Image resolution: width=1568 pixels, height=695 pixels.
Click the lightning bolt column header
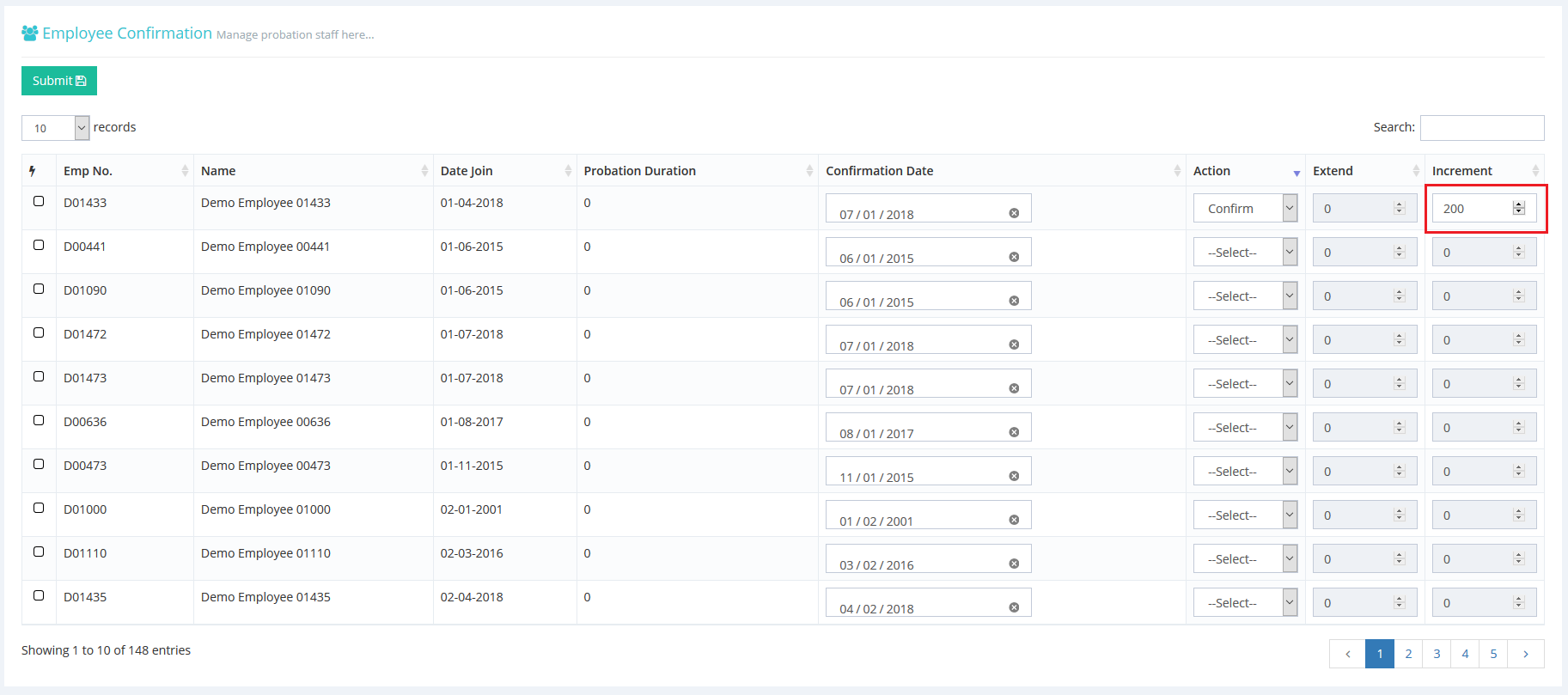click(33, 171)
